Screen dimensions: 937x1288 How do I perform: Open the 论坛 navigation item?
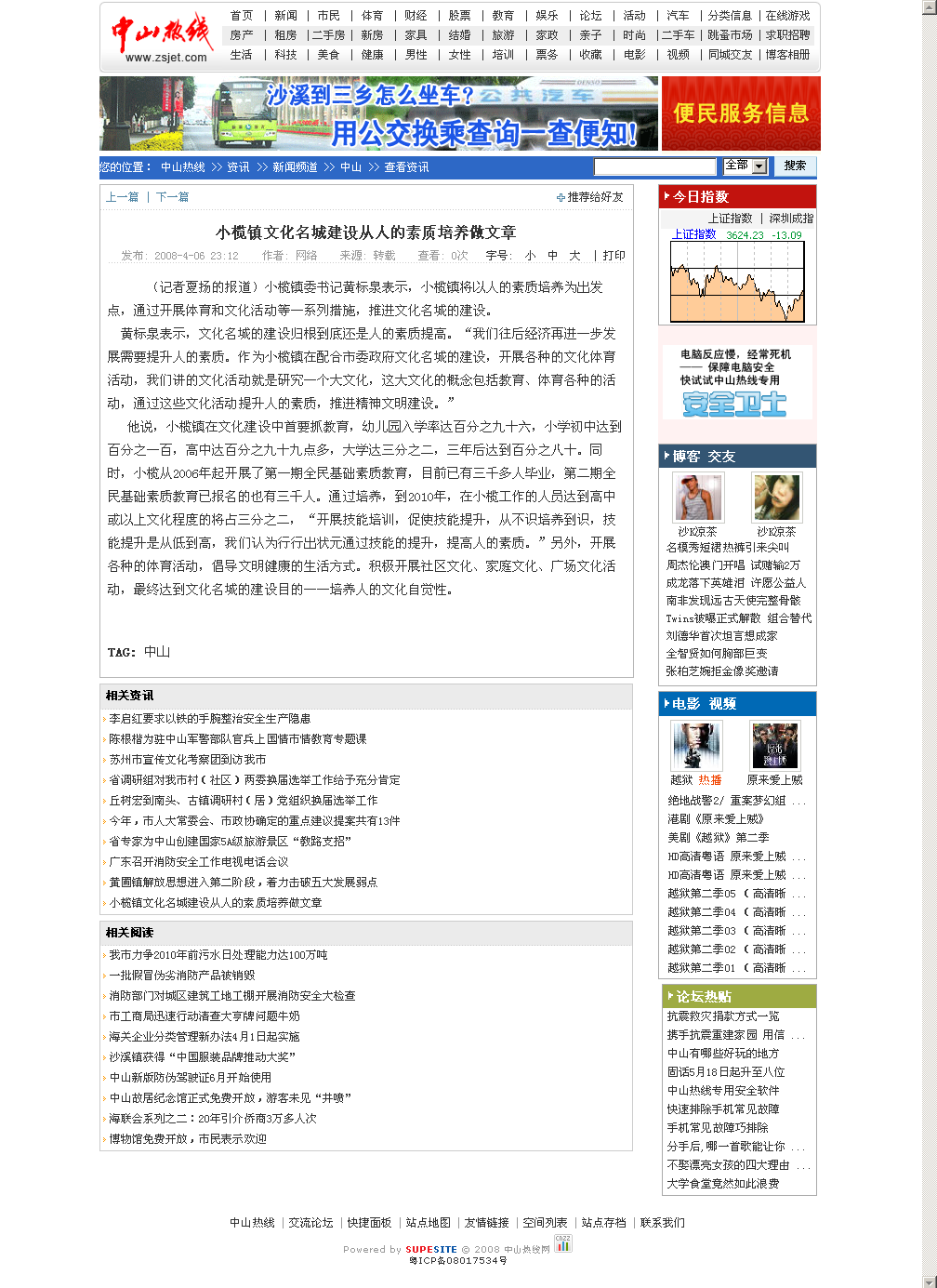pyautogui.click(x=590, y=16)
